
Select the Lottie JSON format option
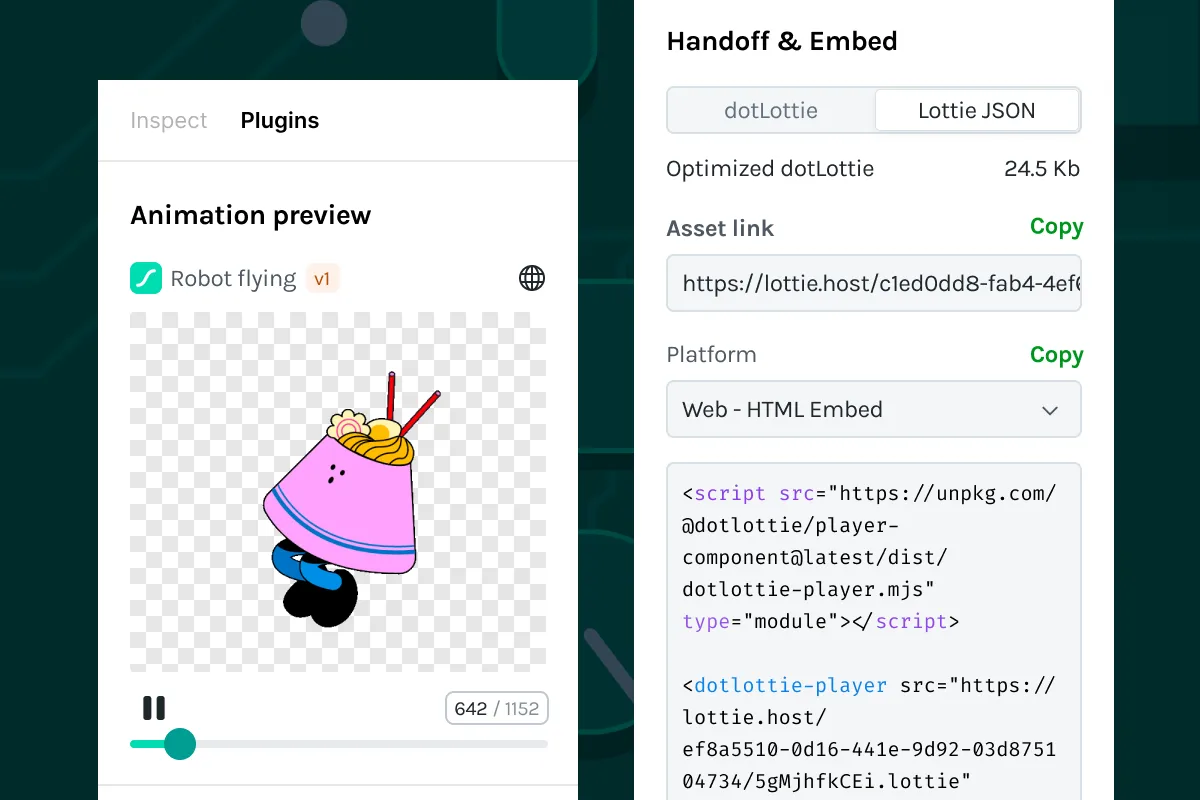click(977, 110)
